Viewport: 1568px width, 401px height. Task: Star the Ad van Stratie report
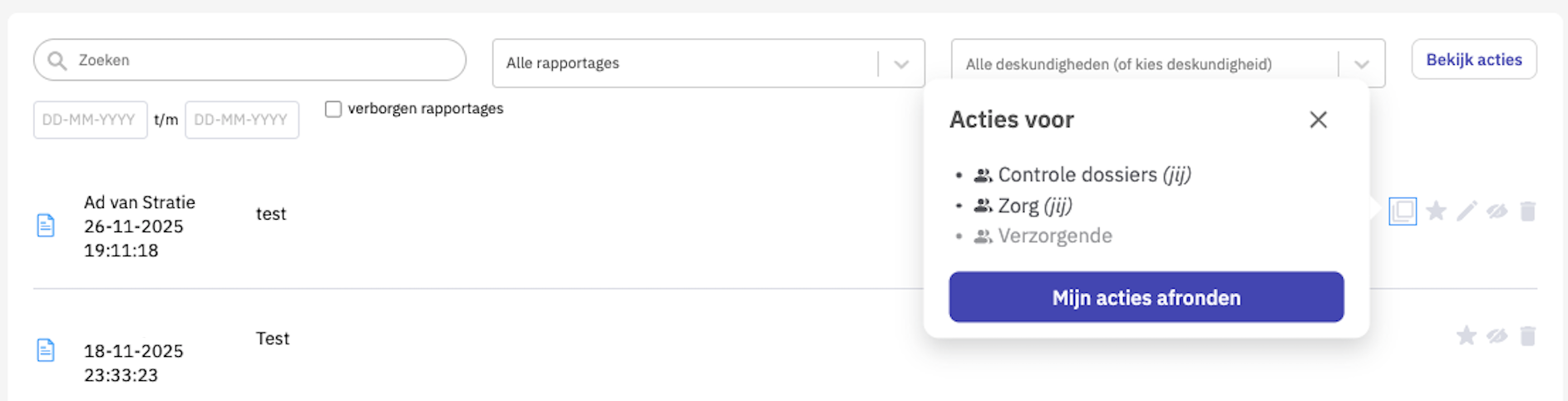(1436, 211)
